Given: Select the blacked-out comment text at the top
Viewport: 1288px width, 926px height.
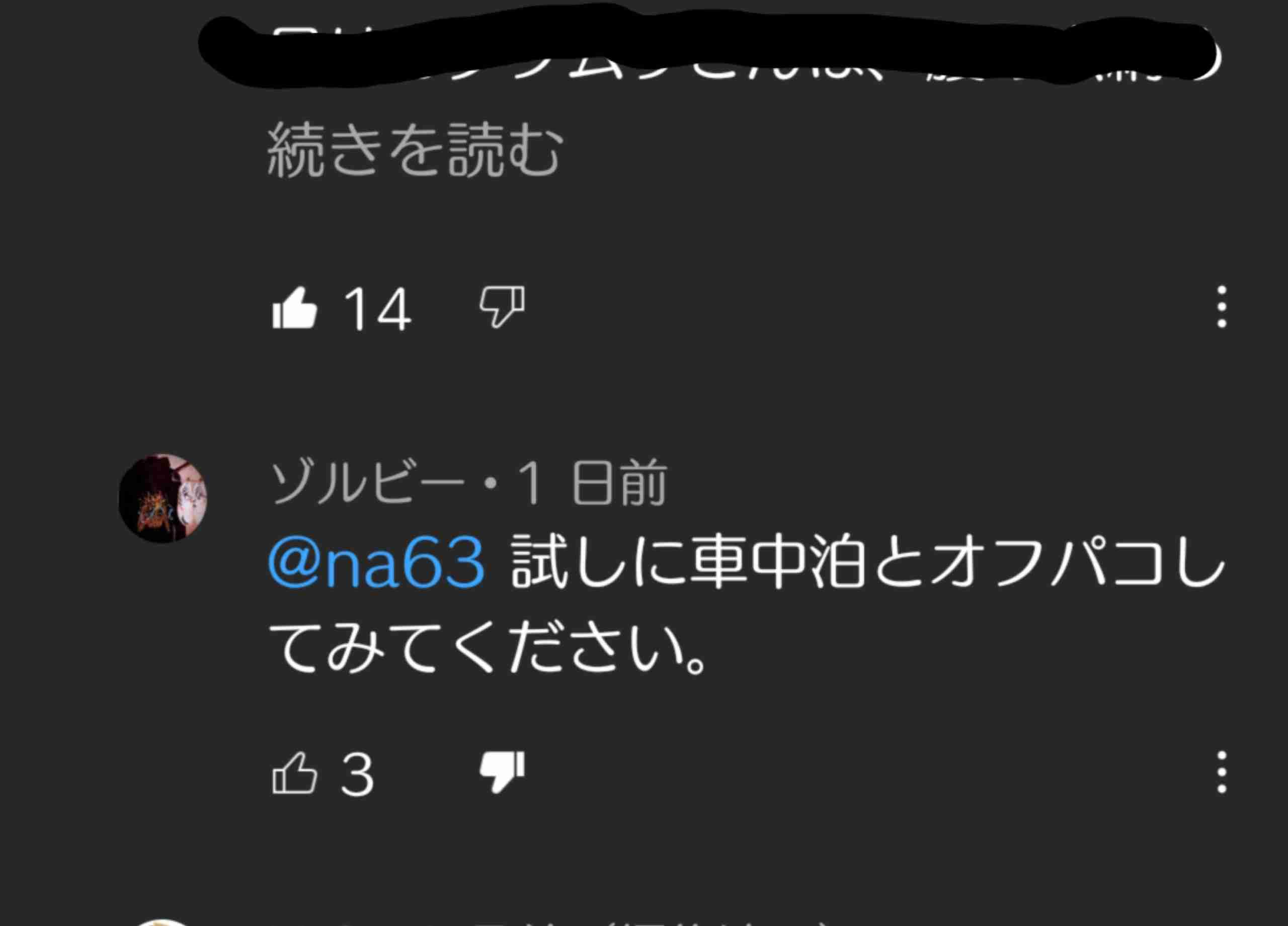Looking at the screenshot, I should [710, 51].
